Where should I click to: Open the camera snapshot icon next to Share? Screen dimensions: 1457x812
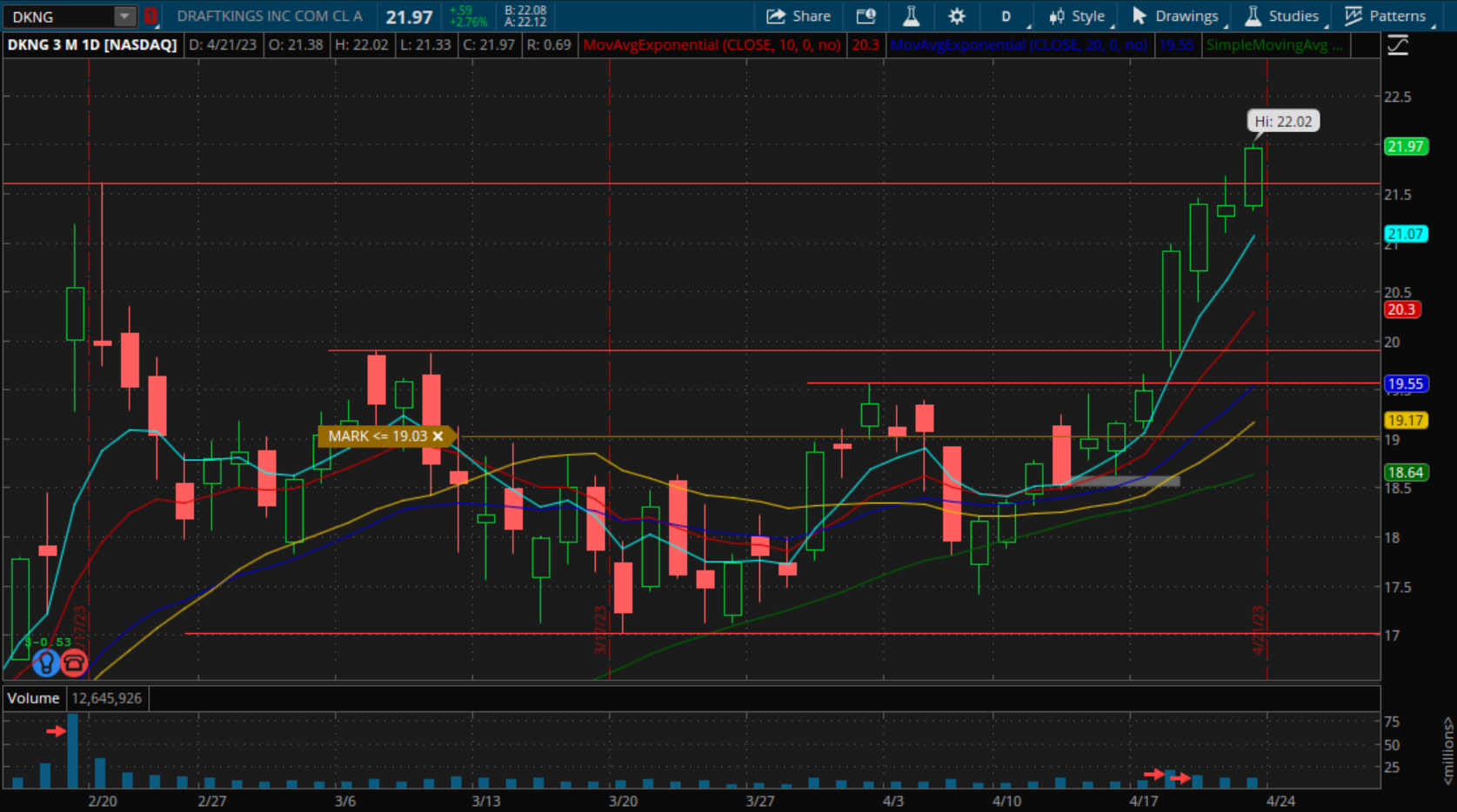coord(866,16)
